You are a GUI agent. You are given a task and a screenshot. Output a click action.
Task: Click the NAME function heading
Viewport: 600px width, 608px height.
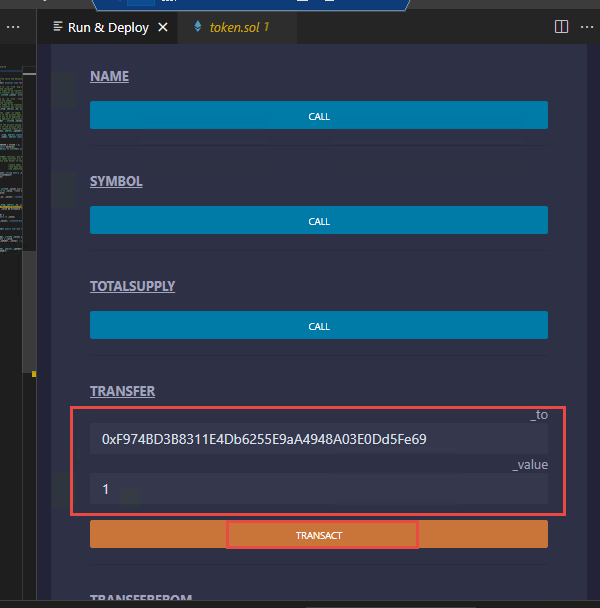click(x=109, y=77)
